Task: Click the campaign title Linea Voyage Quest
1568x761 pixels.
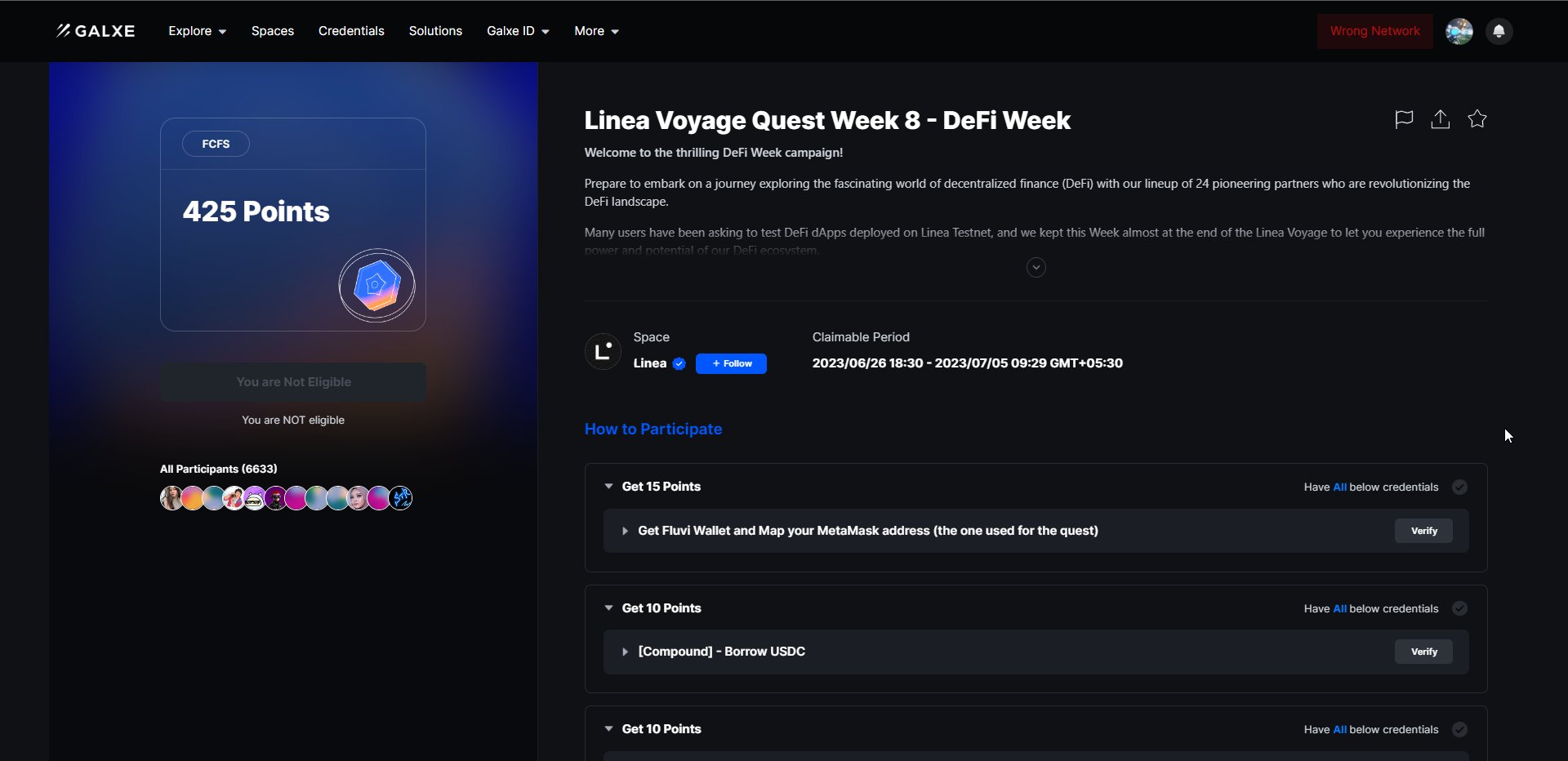Action: pos(827,121)
